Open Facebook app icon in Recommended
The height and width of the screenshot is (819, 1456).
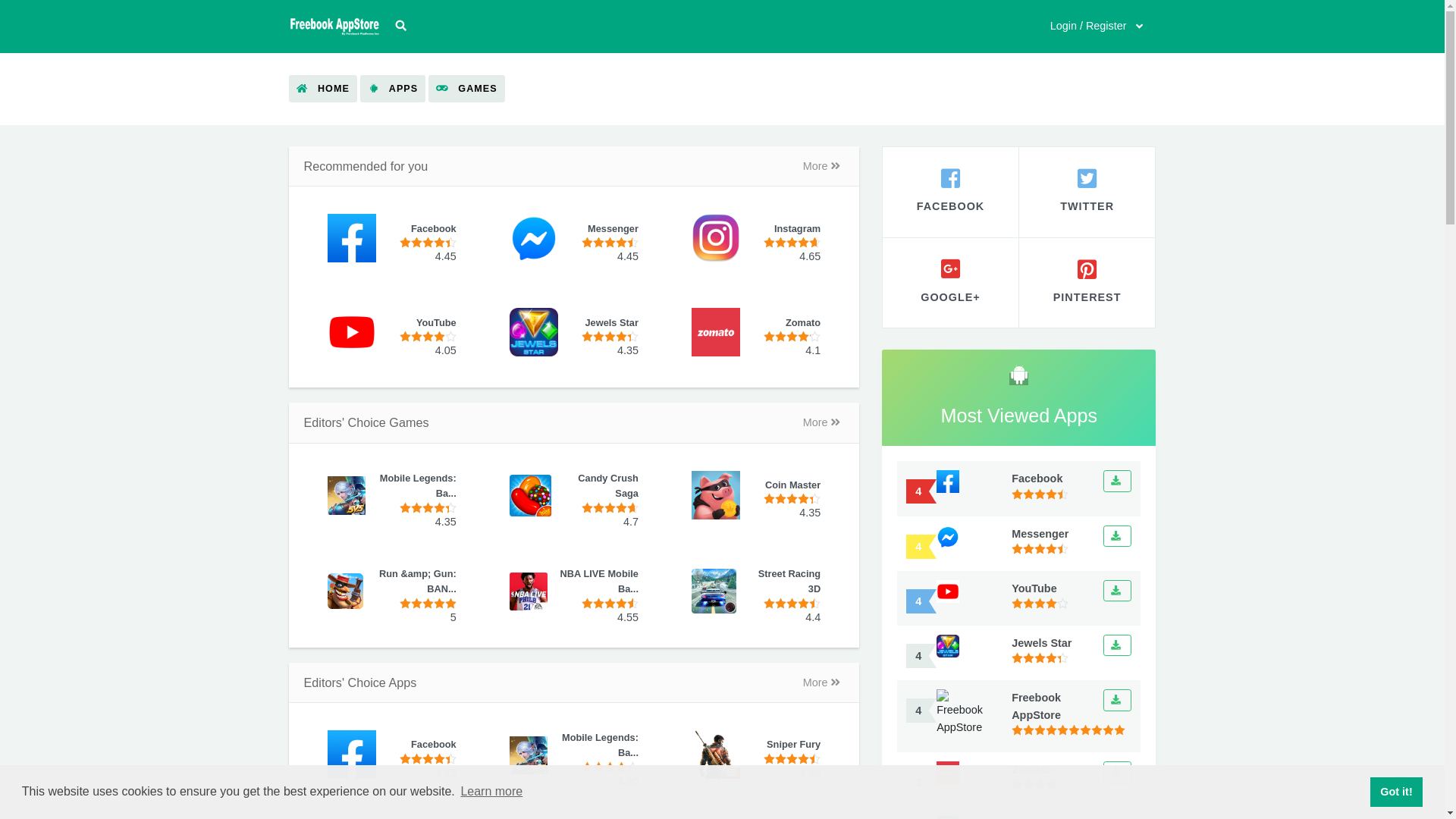(352, 238)
